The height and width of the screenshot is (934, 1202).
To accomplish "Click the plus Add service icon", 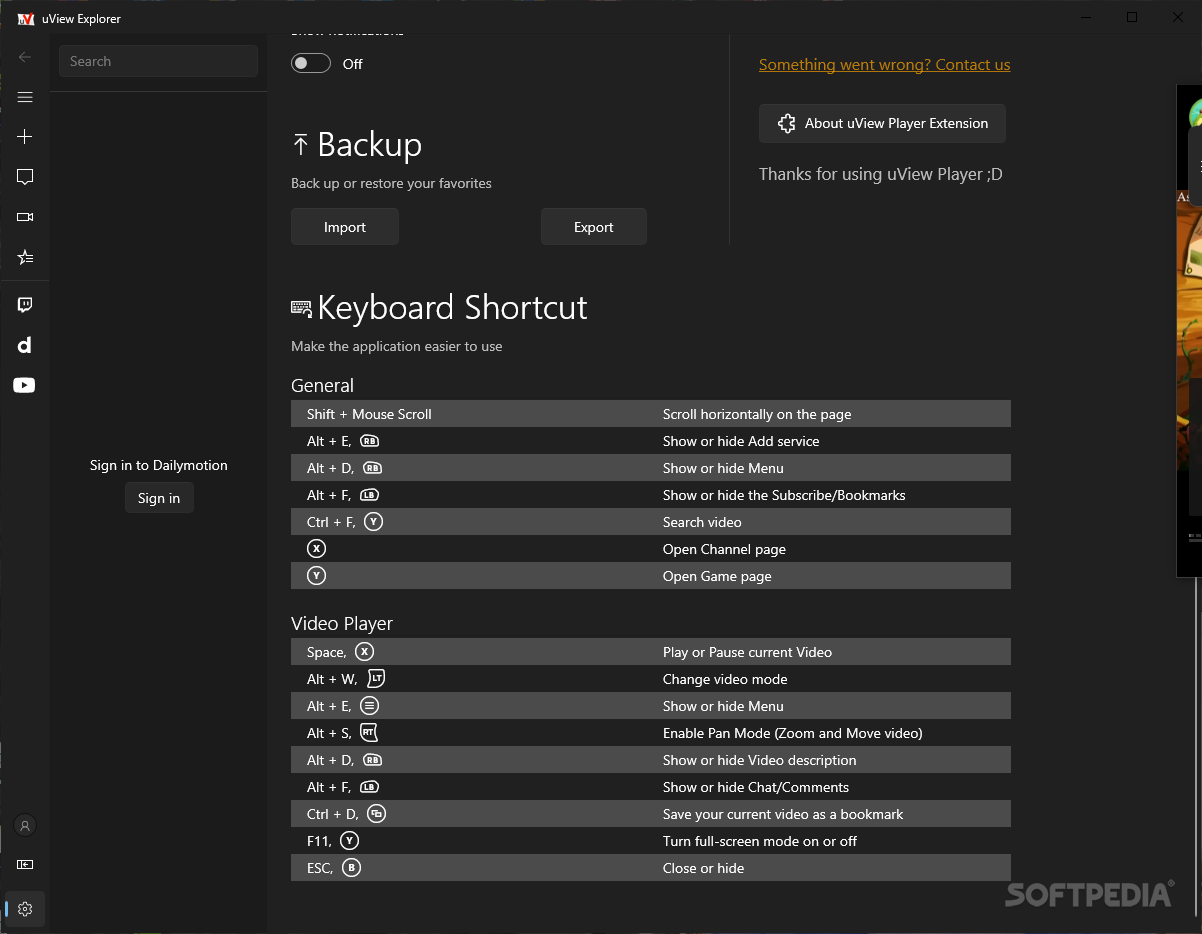I will pos(25,137).
